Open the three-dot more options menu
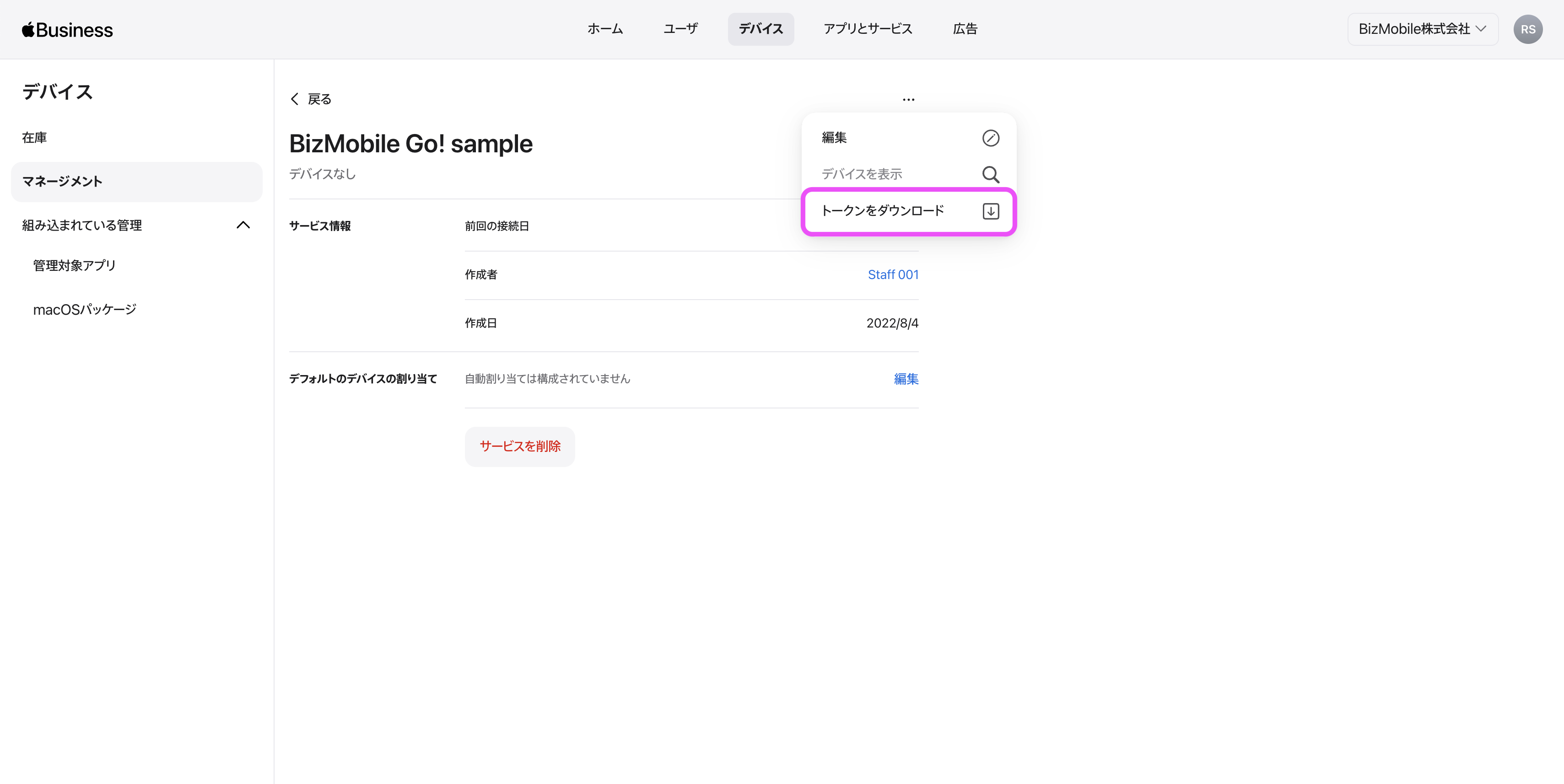The width and height of the screenshot is (1564, 784). coord(908,100)
